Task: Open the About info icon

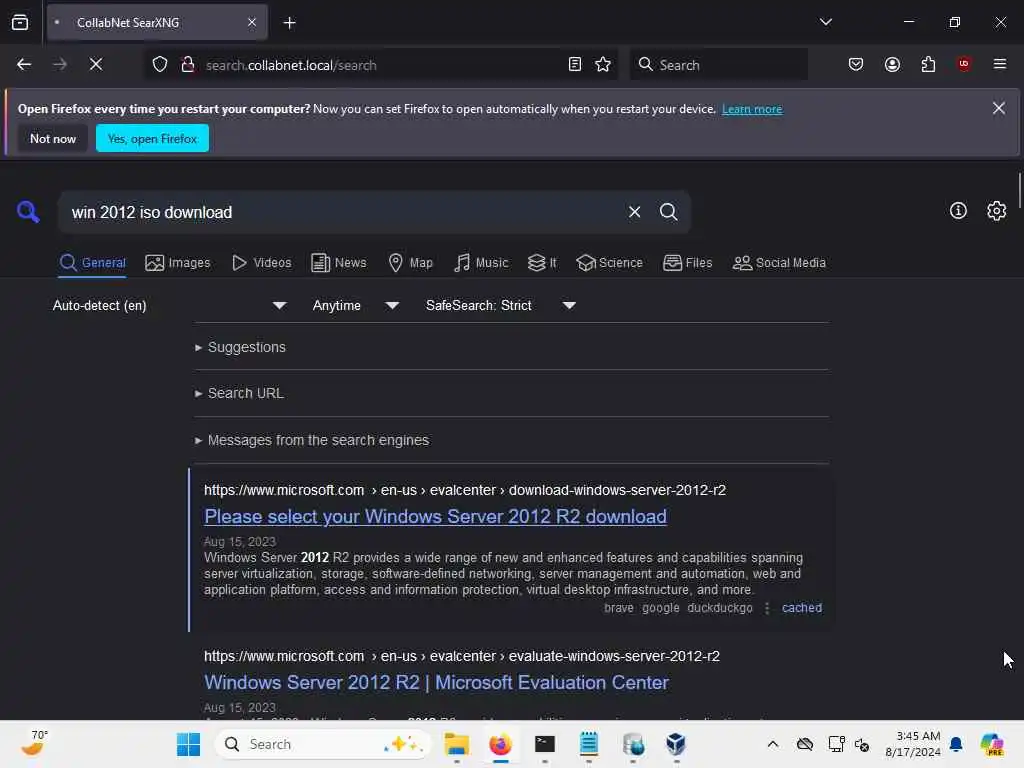Action: (x=958, y=210)
